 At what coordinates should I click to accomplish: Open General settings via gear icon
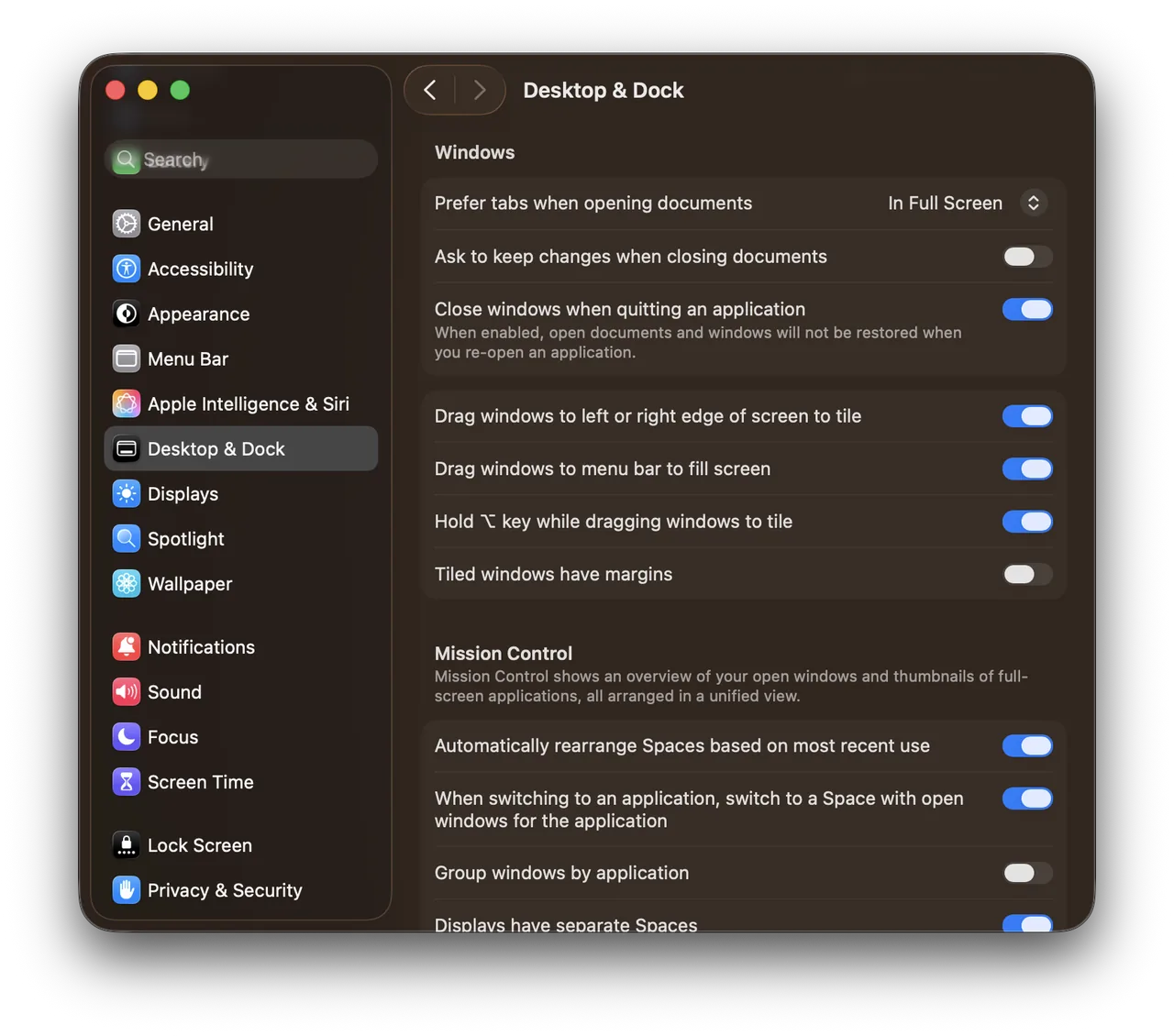pos(127,224)
